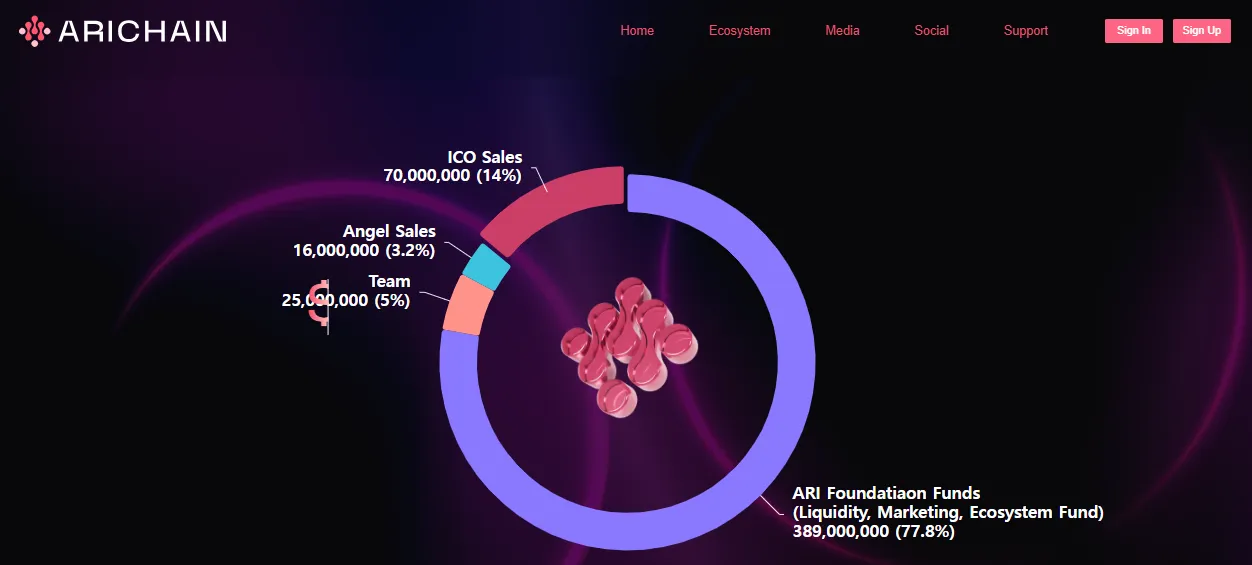Open the Ecosystem menu item
This screenshot has height=565, width=1252.
pos(740,31)
